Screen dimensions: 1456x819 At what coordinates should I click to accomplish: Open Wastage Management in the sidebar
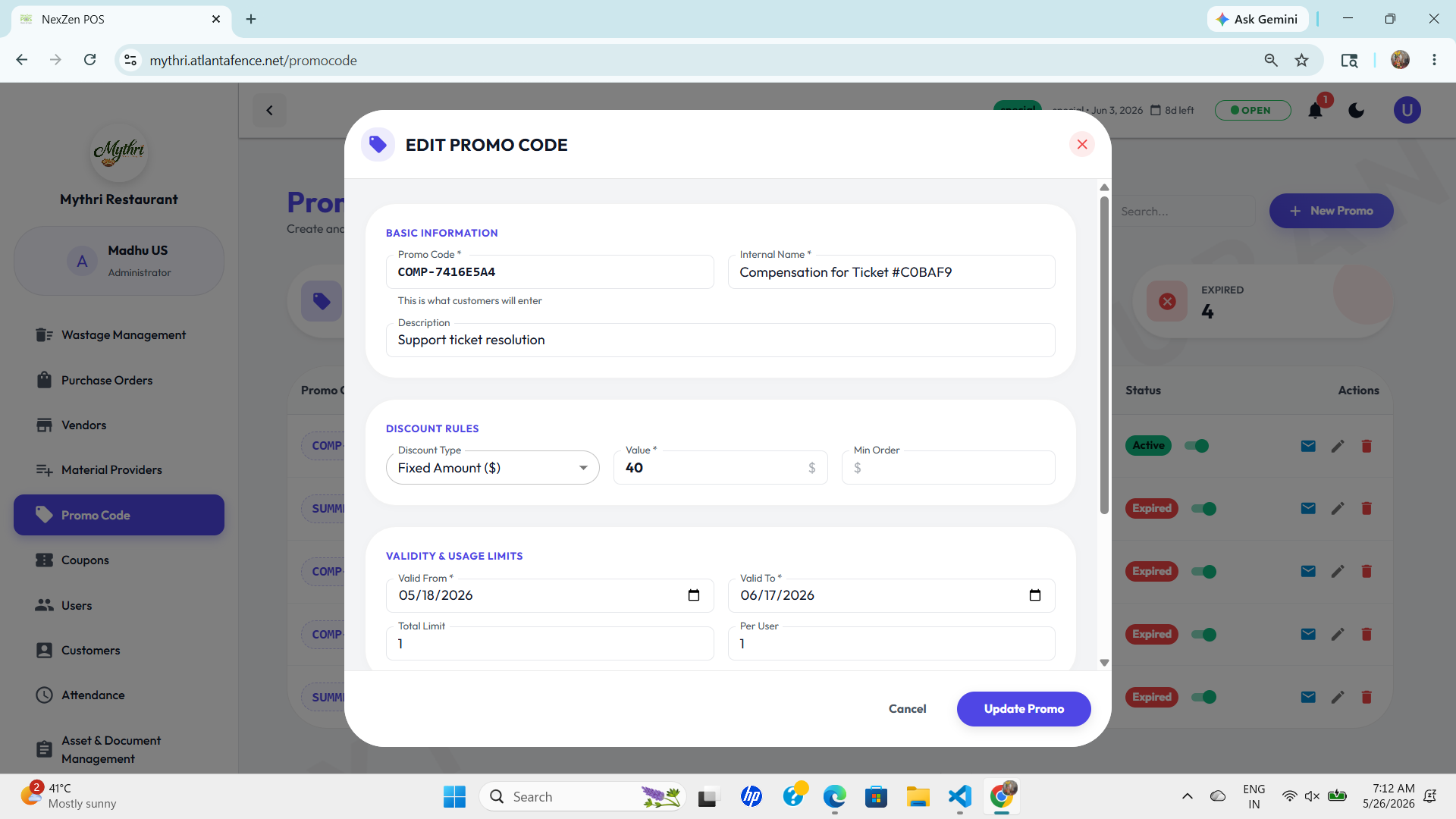click(119, 335)
